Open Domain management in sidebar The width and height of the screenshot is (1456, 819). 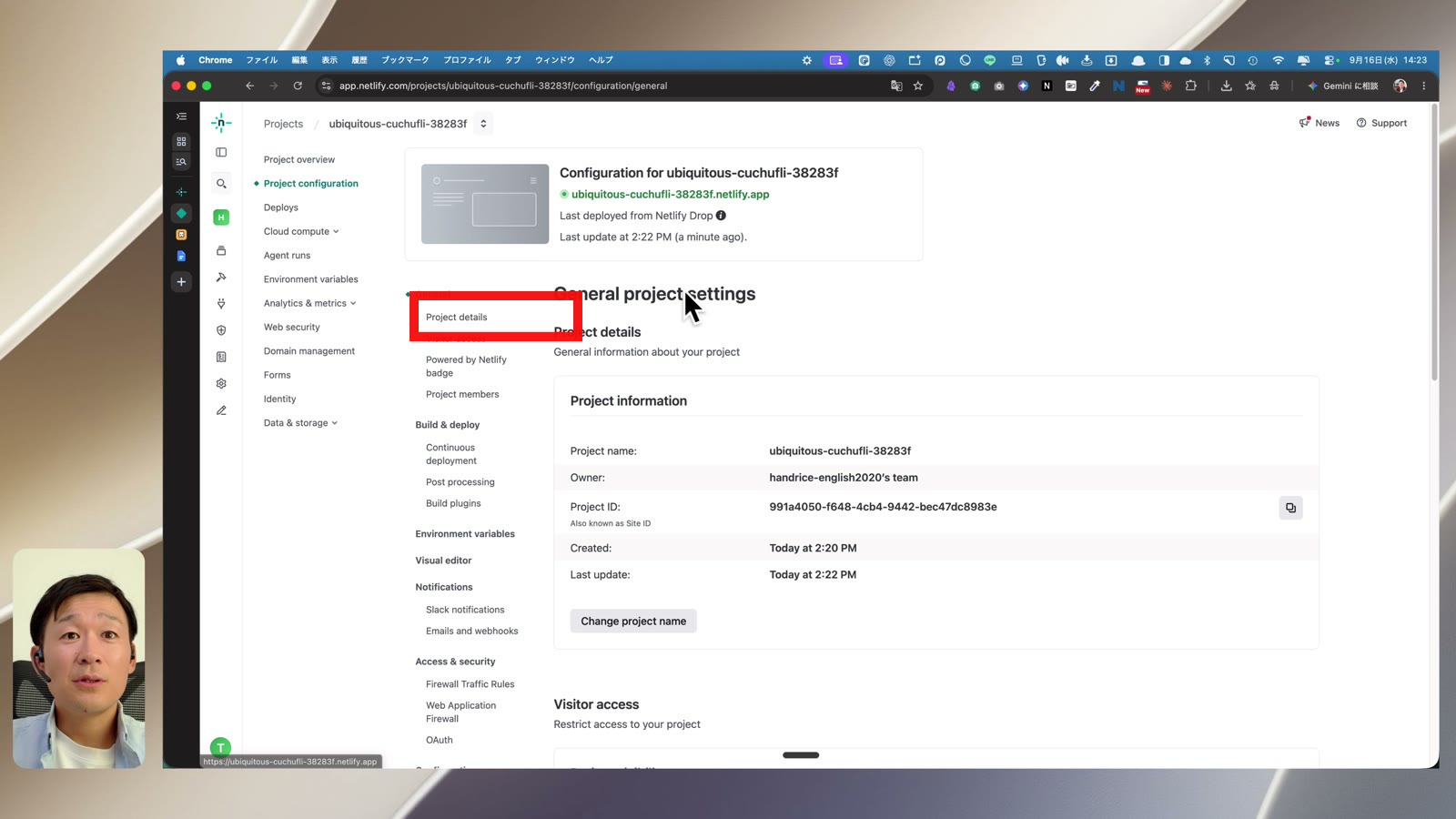tap(309, 351)
